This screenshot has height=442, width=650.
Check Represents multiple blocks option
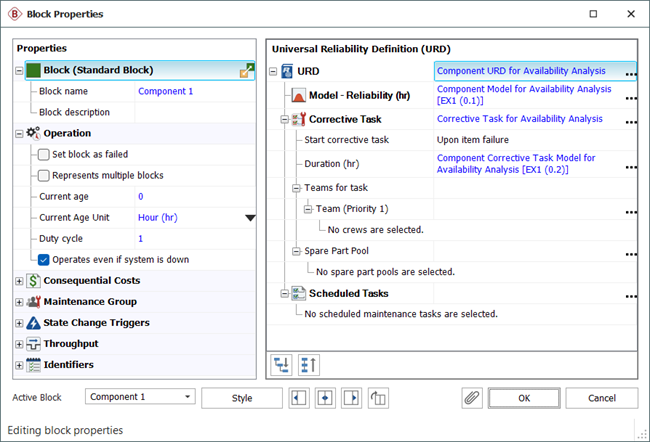[44, 175]
